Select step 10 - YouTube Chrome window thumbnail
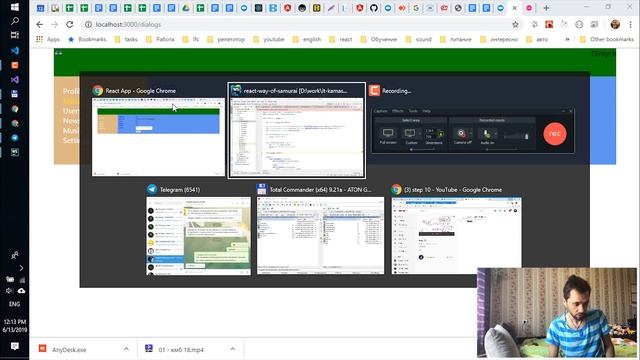640x360 pixels. click(x=456, y=230)
